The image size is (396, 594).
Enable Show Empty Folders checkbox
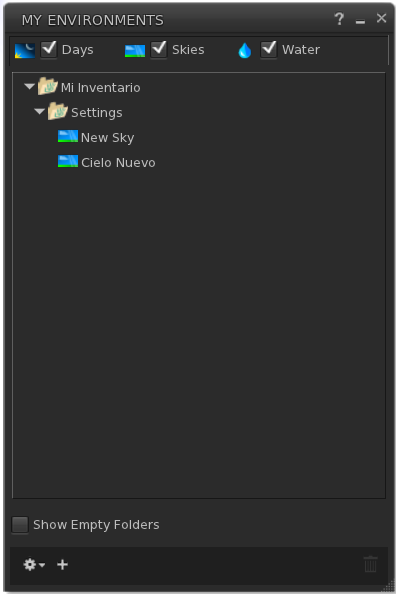(x=20, y=525)
